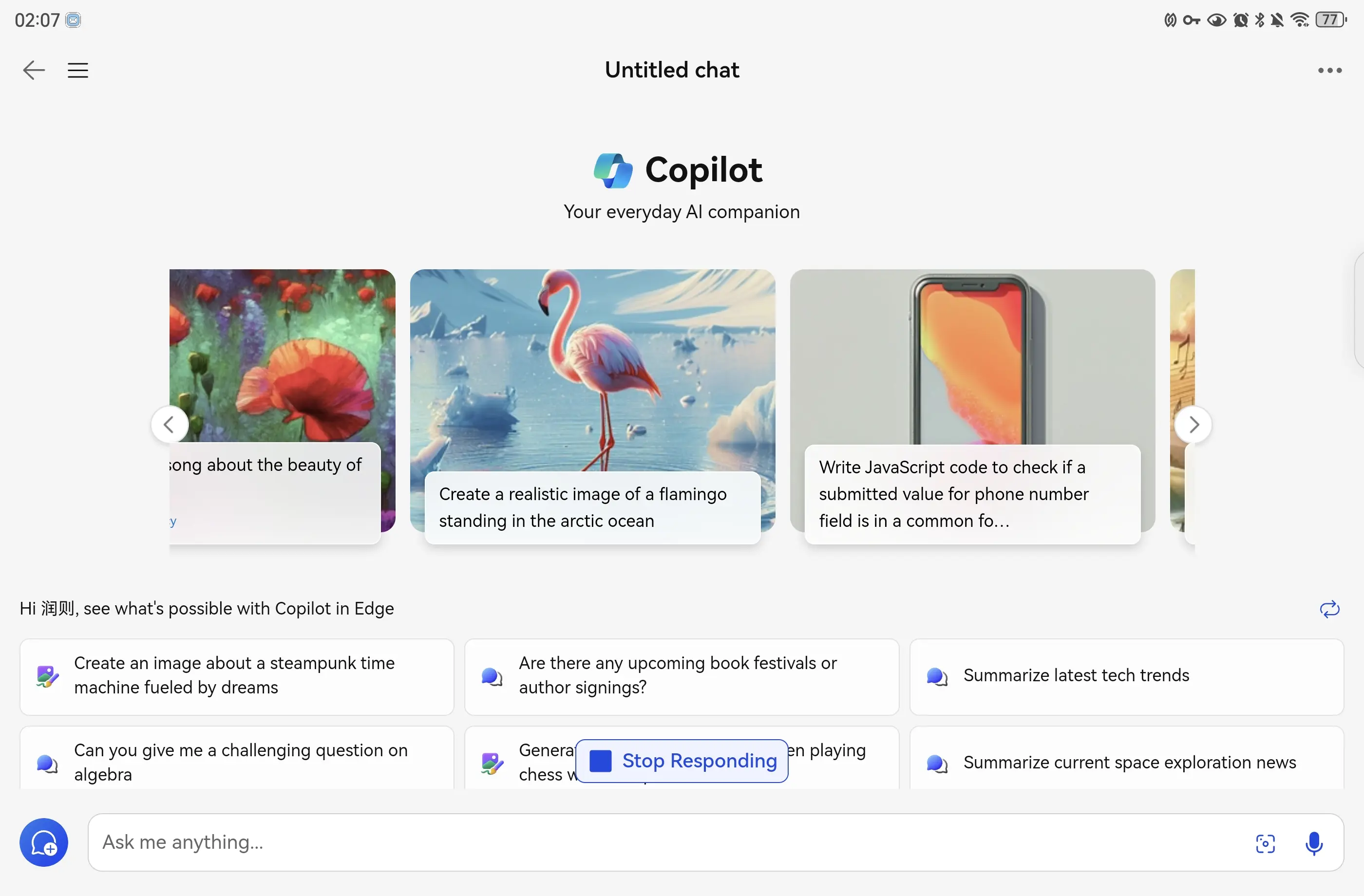Open the poppy flowers song prompt card
This screenshot has width=1364, height=896.
tap(282, 406)
